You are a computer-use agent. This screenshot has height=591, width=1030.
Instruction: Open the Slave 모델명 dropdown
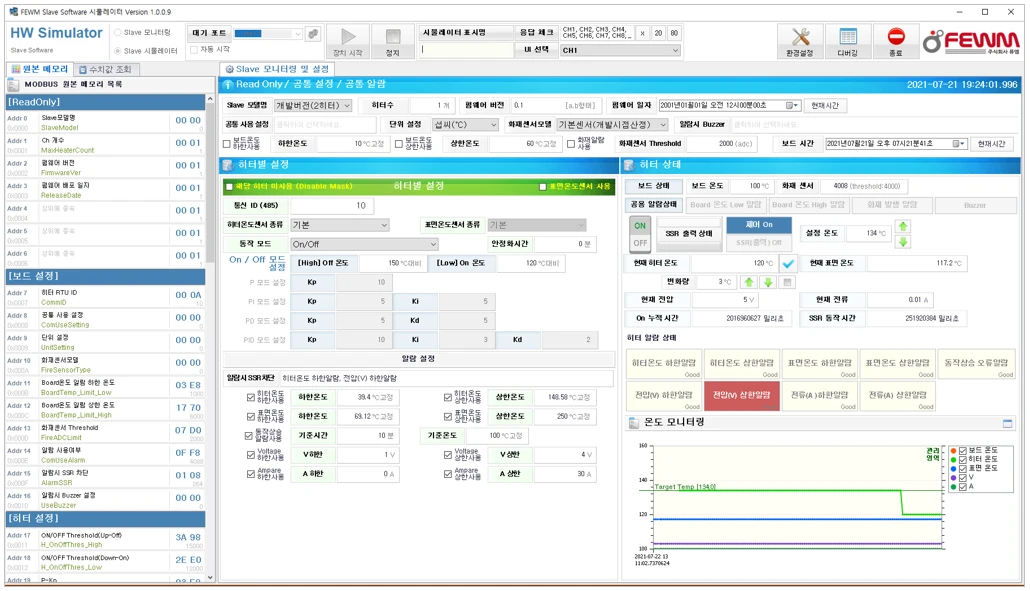tap(347, 105)
